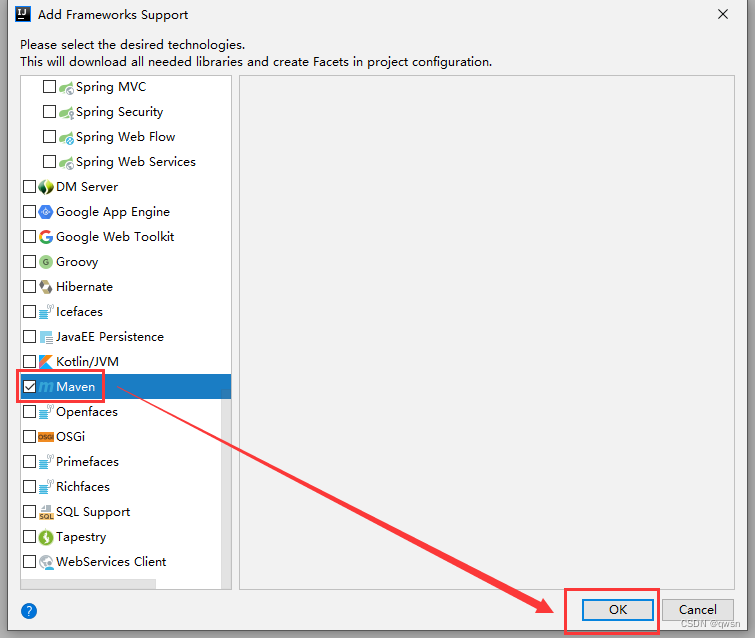Click the Groovy icon
This screenshot has width=755, height=638.
pos(46,262)
